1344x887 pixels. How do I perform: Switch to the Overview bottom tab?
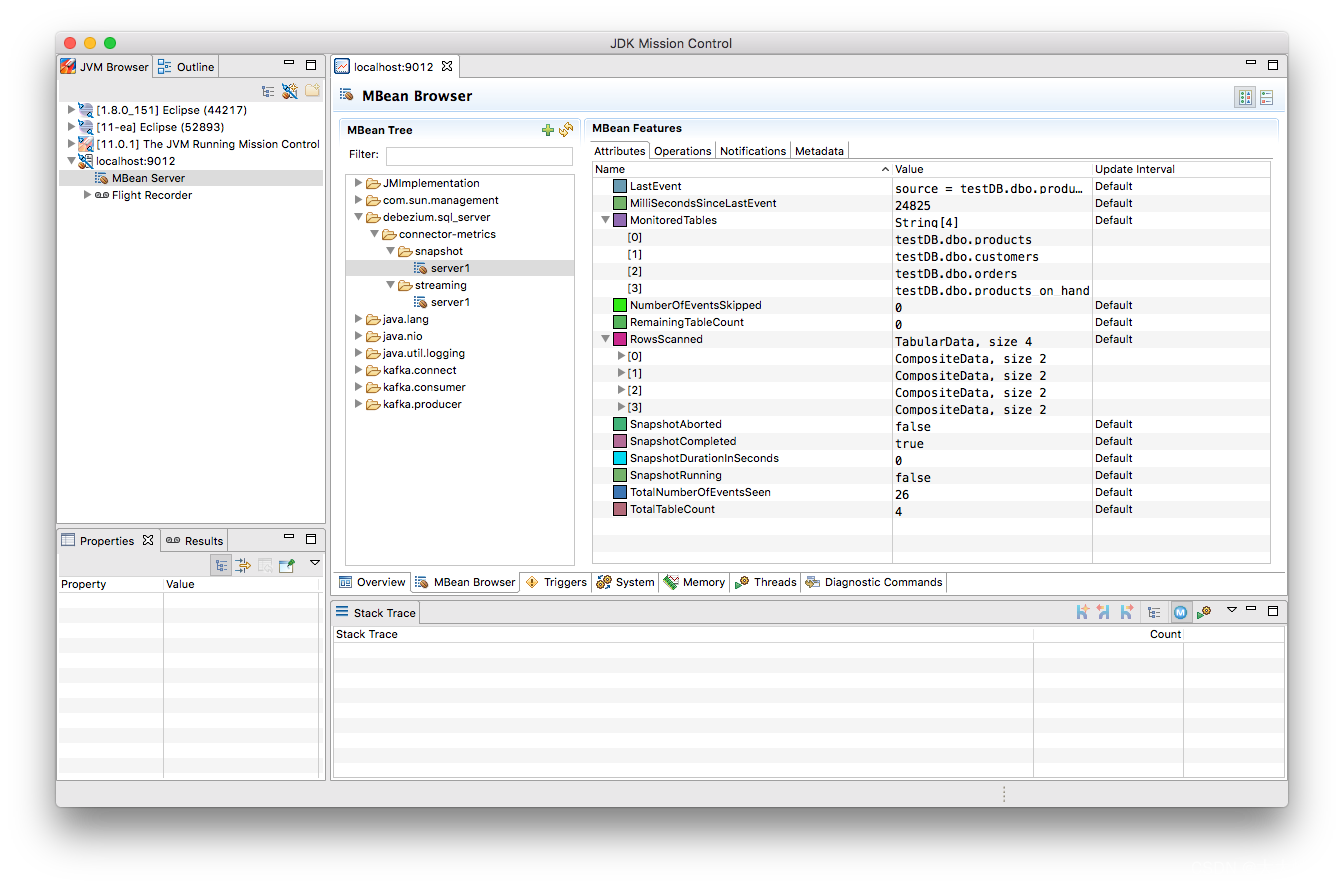coord(372,582)
